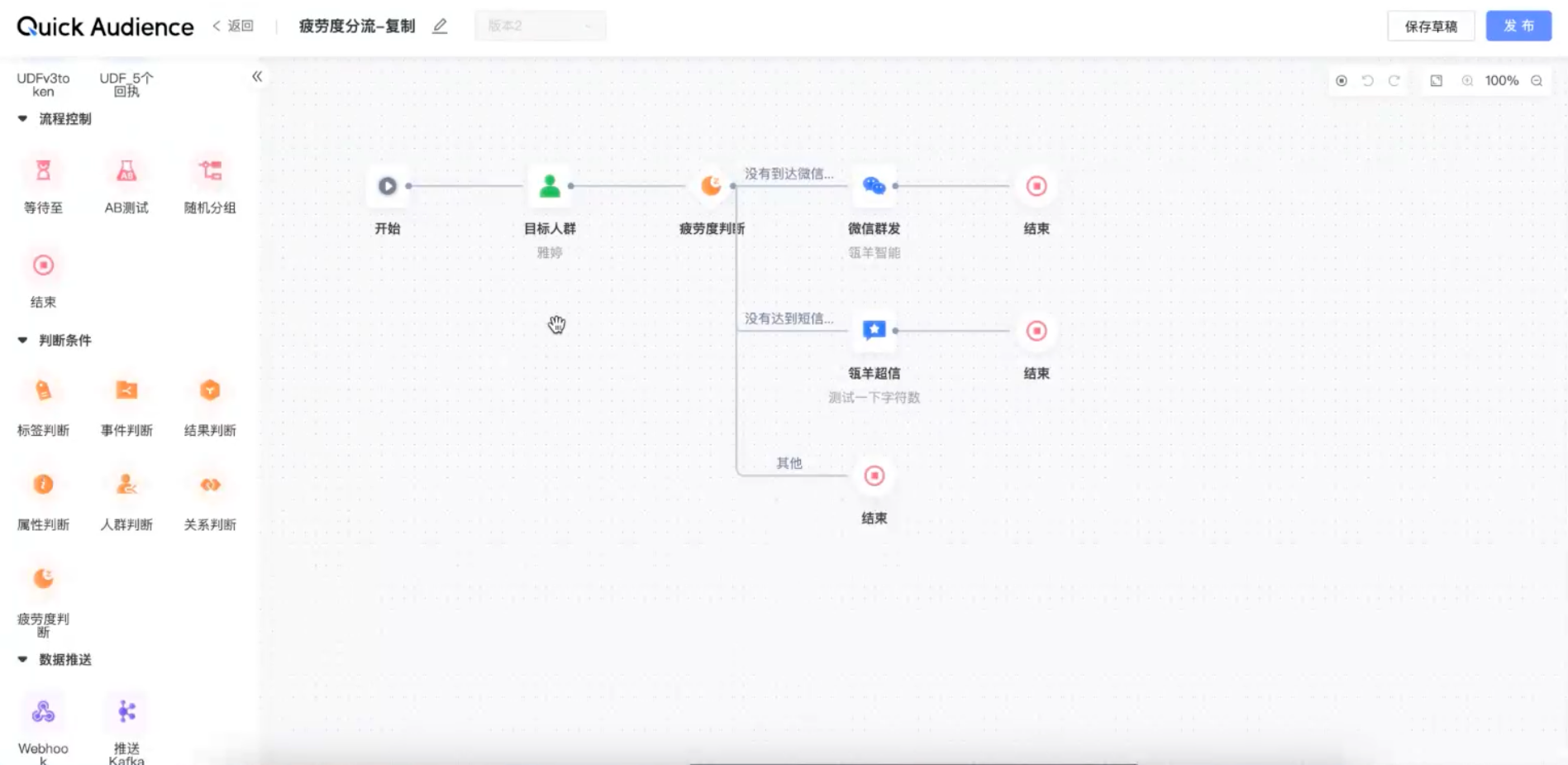Select the 关系判断 relation condition component
Image resolution: width=1568 pixels, height=765 pixels.
[x=210, y=485]
